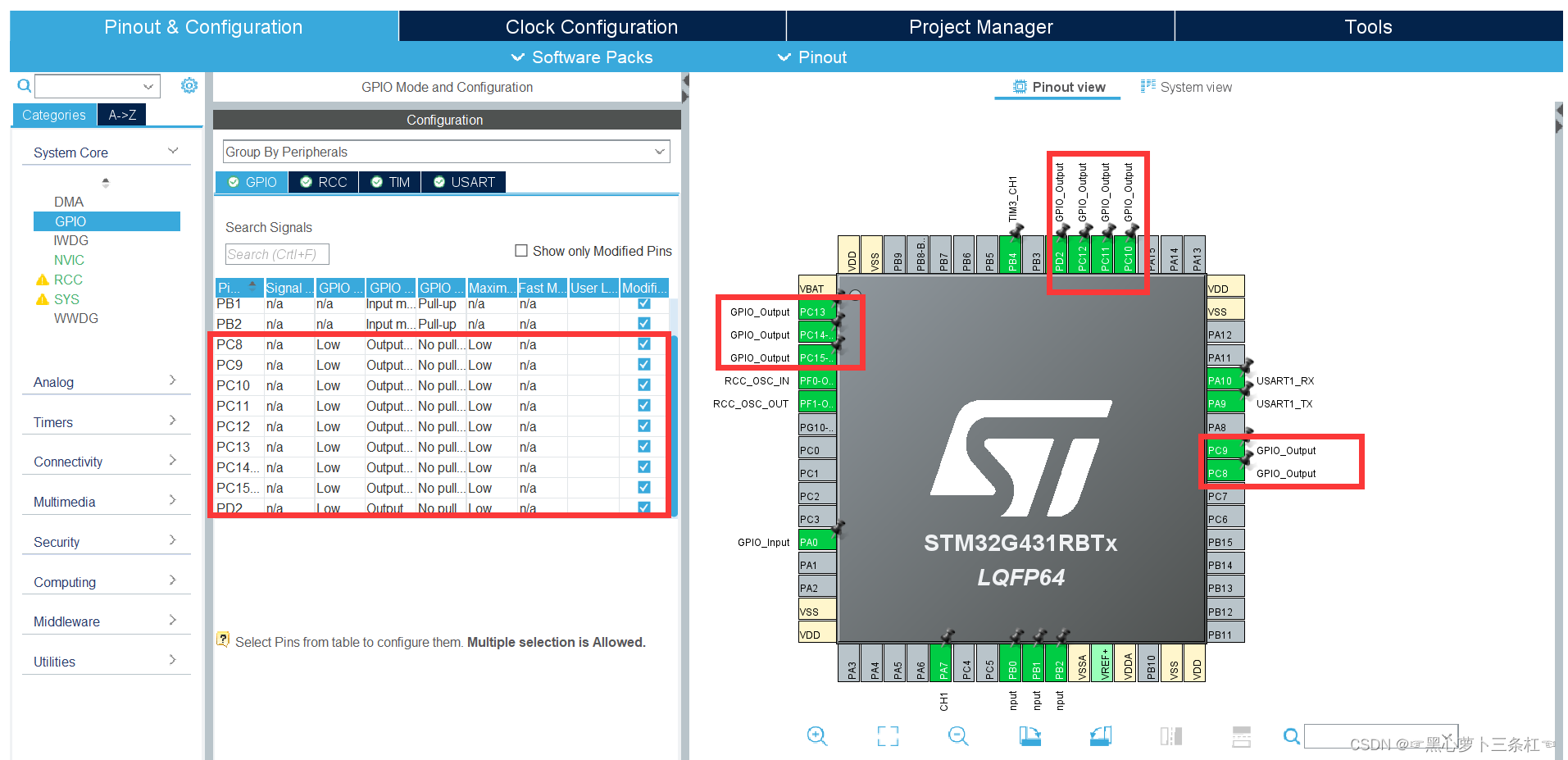
Task: Toggle the Modified checkbox for PC12 row
Action: click(644, 426)
